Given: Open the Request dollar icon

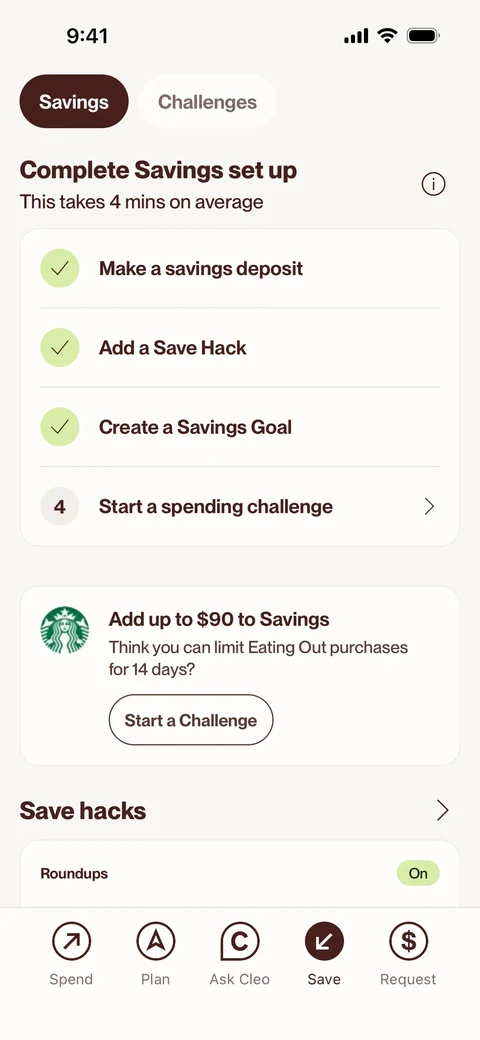Looking at the screenshot, I should click(408, 941).
